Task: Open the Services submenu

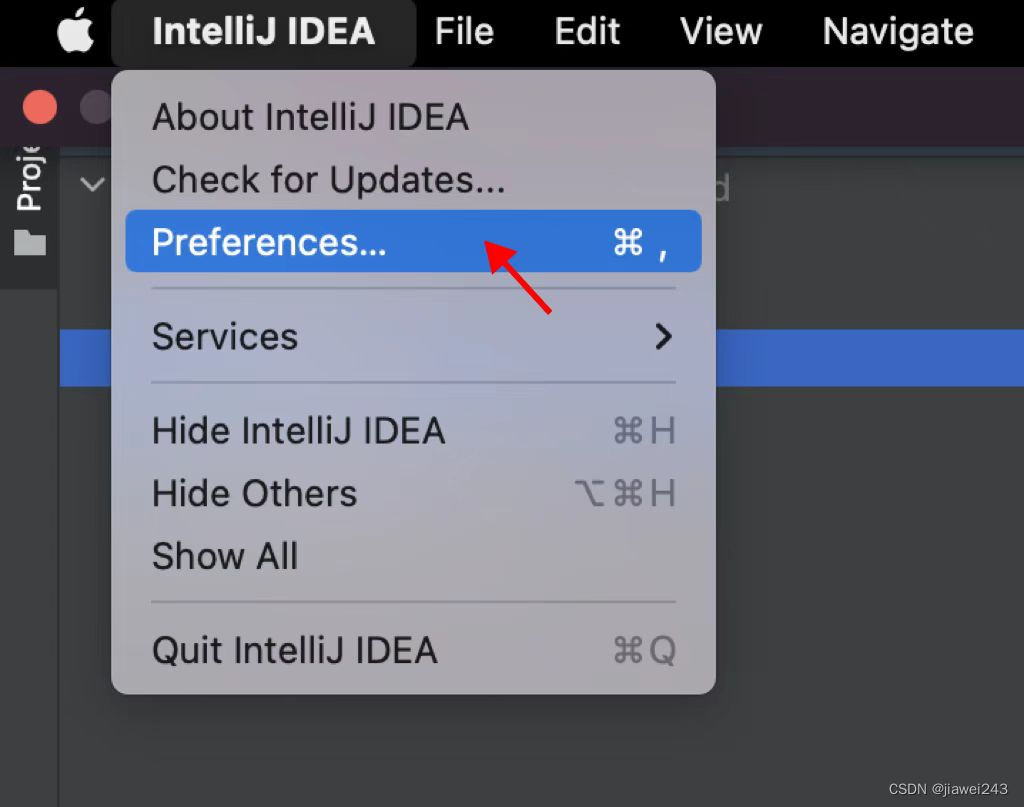Action: click(225, 337)
